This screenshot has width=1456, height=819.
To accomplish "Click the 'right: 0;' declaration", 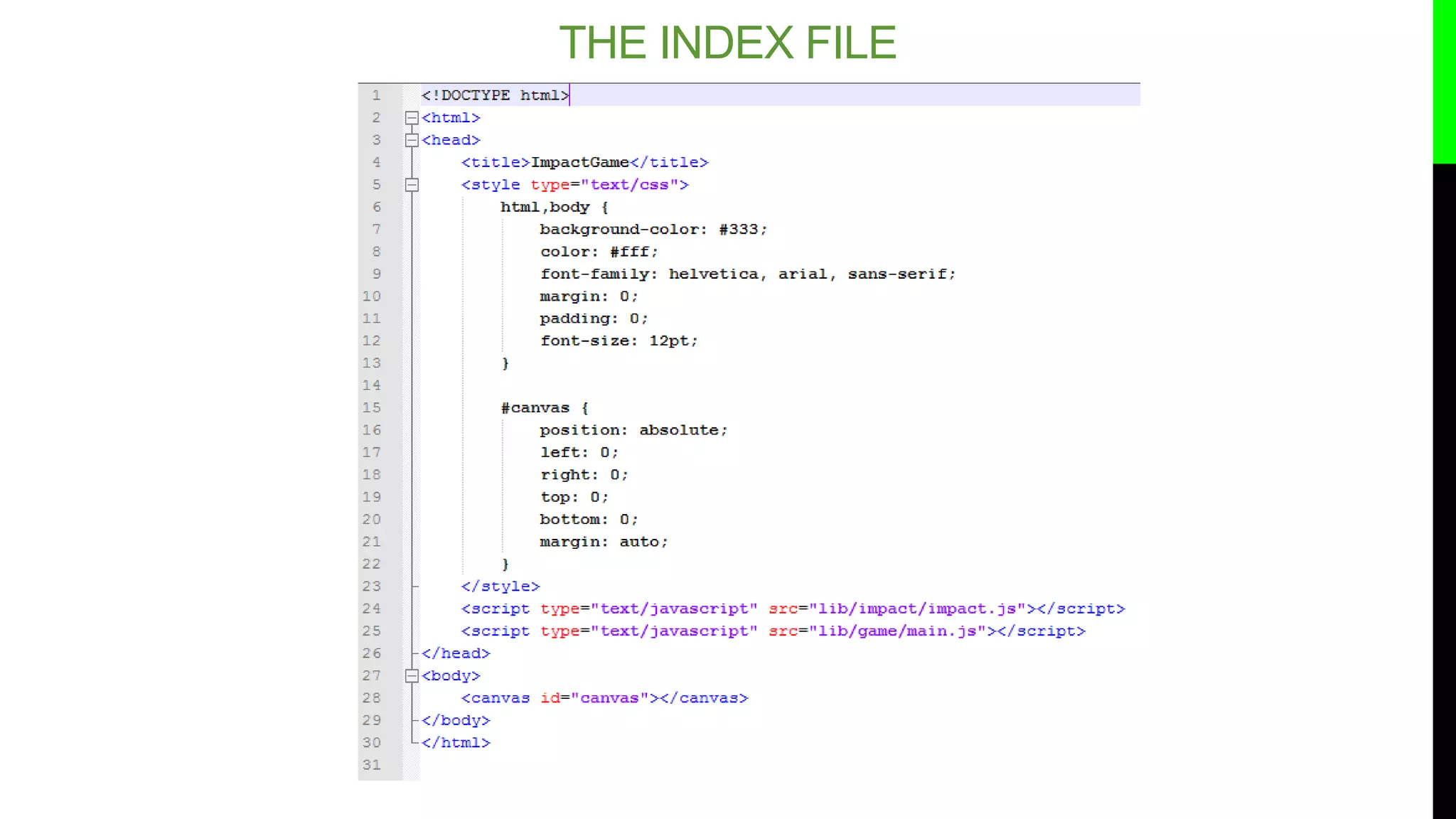I will pos(584,475).
